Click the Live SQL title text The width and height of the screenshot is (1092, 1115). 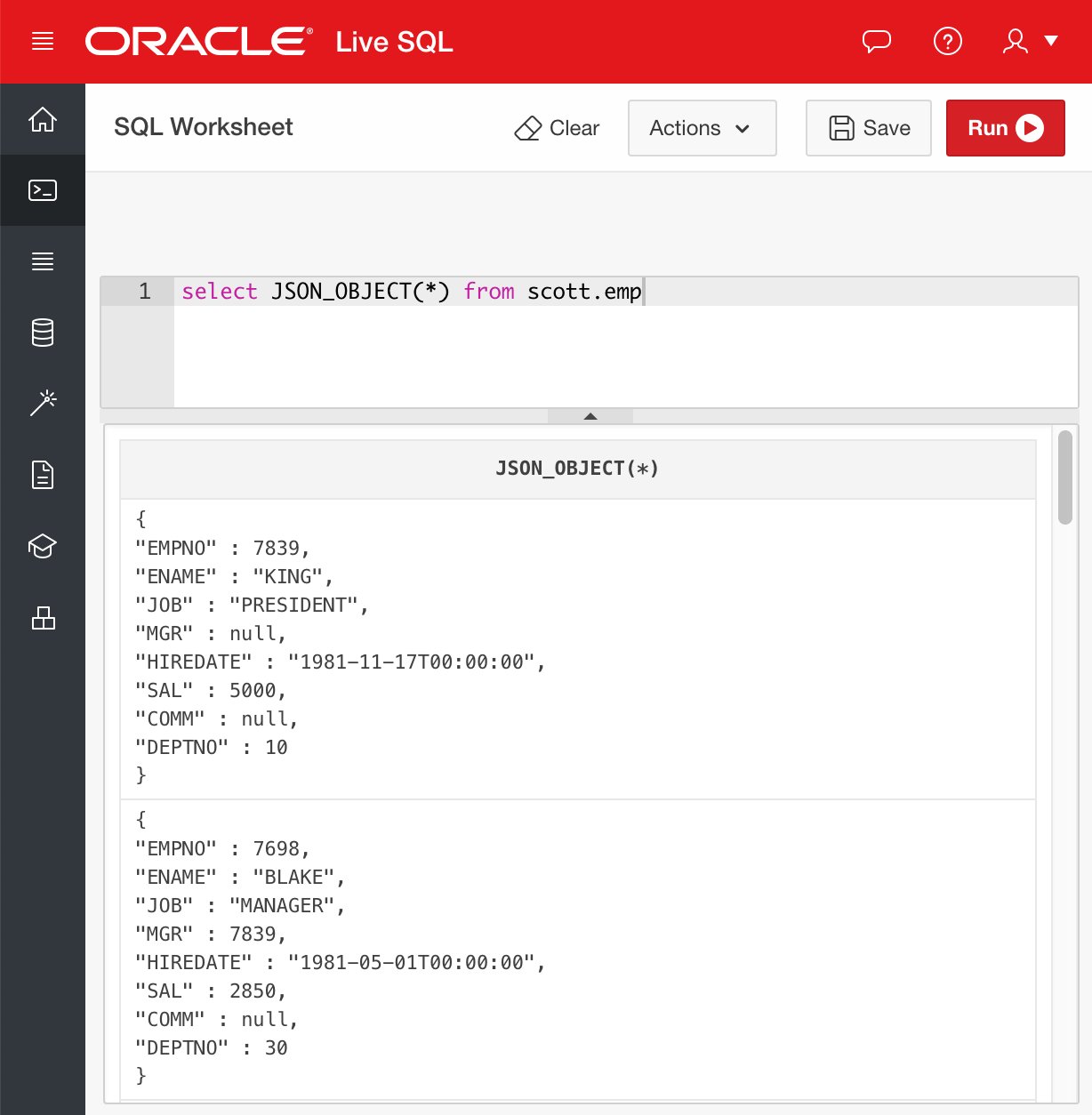point(394,42)
